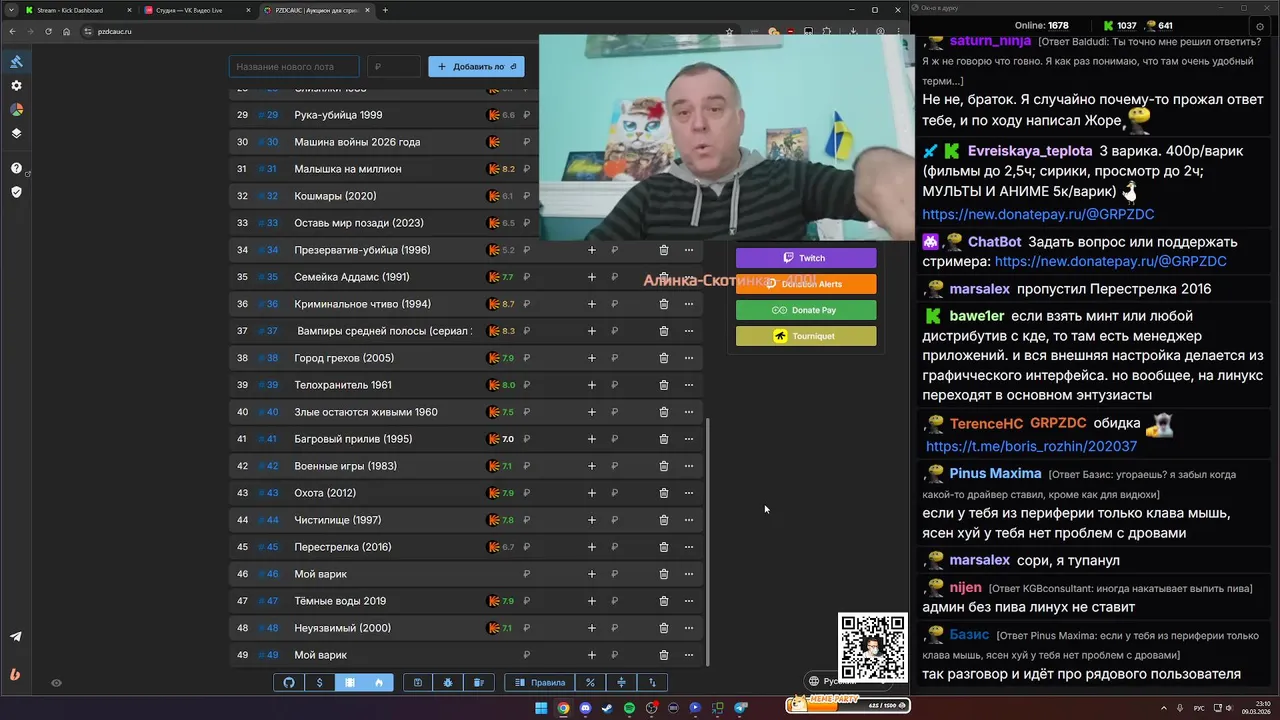Open Discord from the taskbar

tap(585, 708)
